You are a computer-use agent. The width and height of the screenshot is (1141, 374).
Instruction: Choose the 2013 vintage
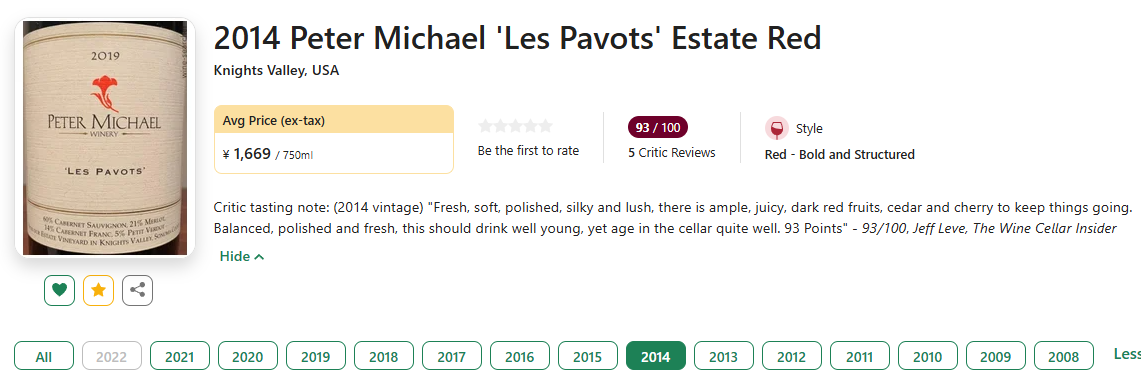[724, 357]
